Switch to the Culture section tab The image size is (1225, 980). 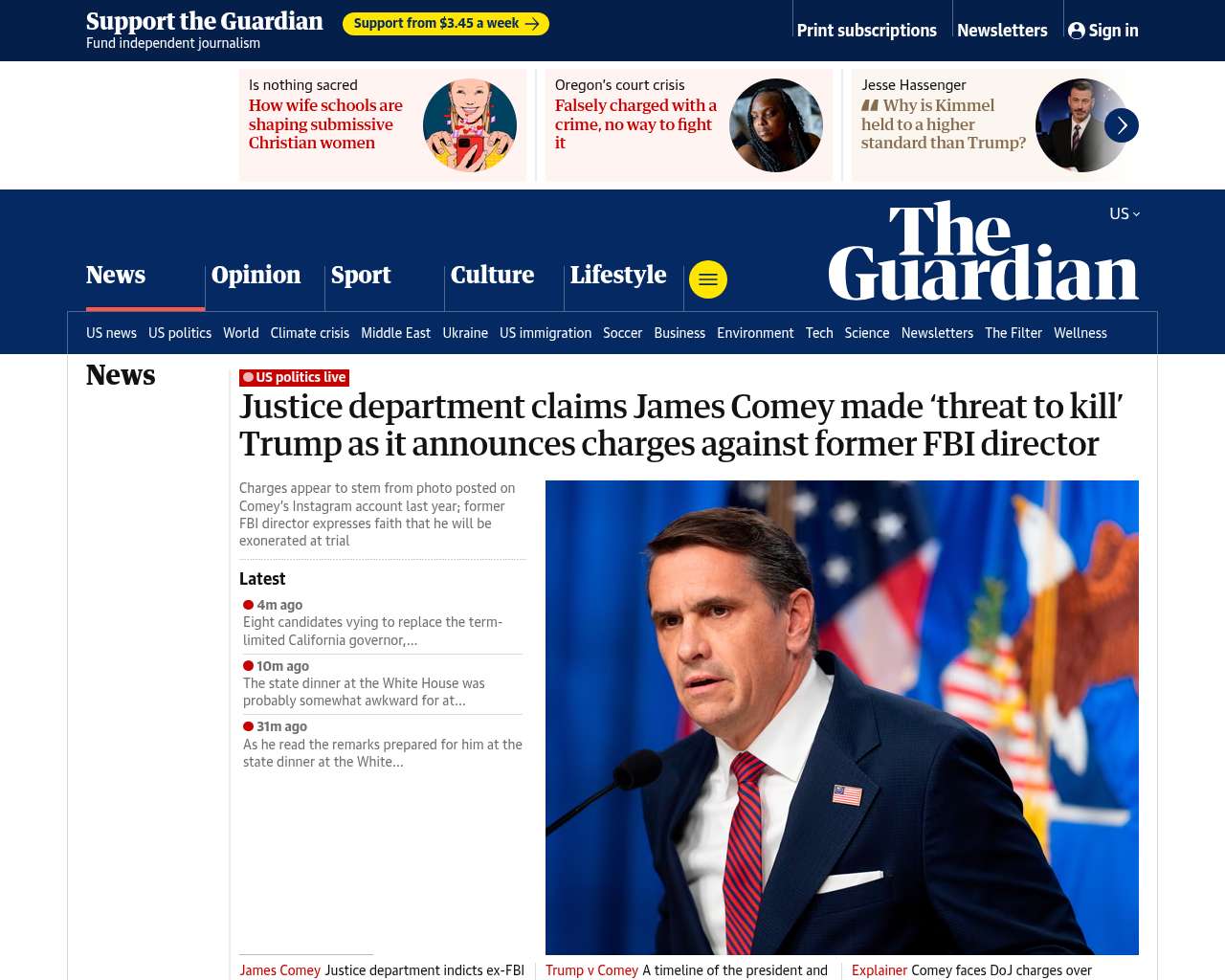click(492, 275)
